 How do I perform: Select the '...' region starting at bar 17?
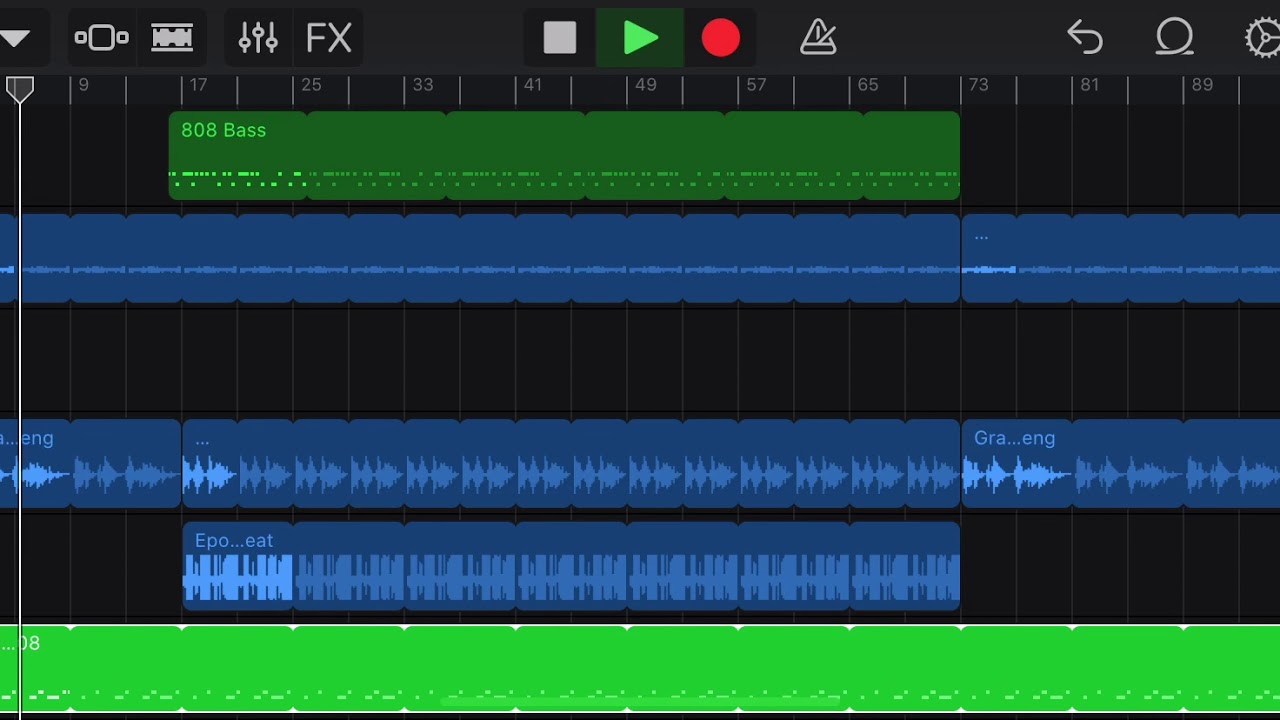coord(571,464)
